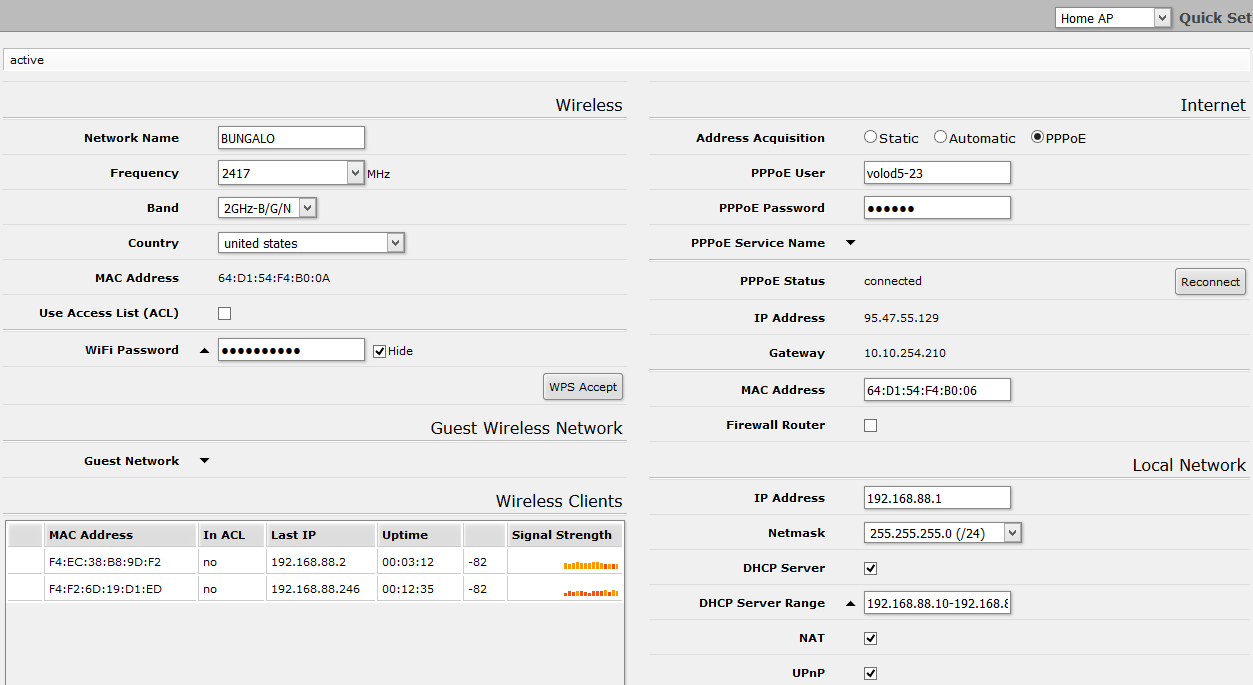Edit the PPPoE User field
This screenshot has width=1253, height=685.
937,173
